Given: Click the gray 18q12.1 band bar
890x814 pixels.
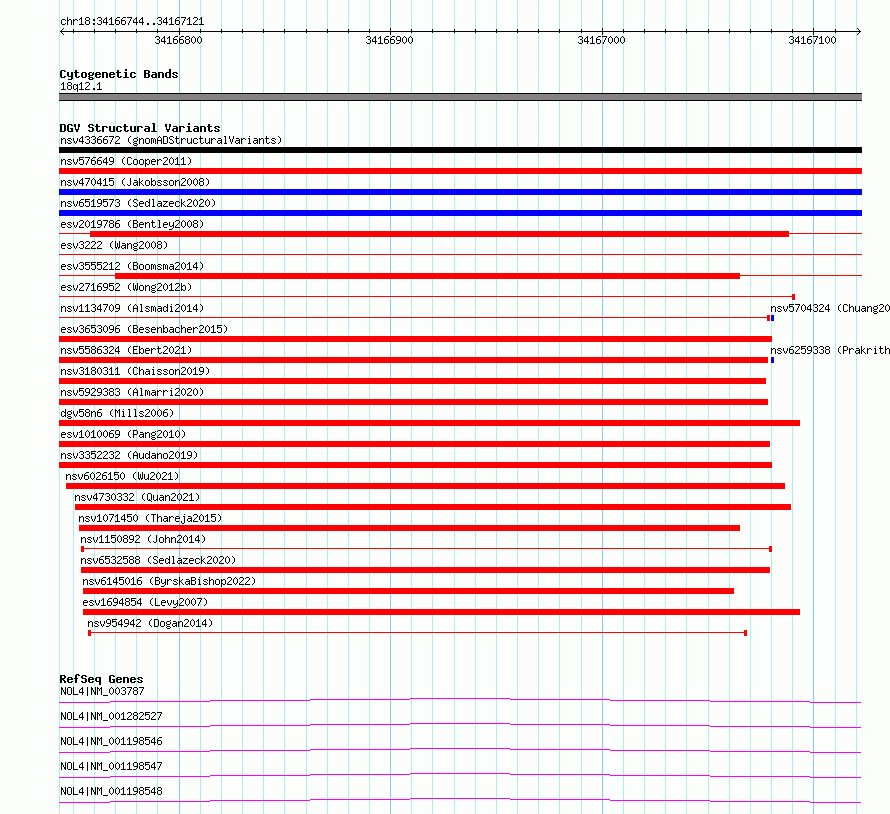Looking at the screenshot, I should (460, 97).
